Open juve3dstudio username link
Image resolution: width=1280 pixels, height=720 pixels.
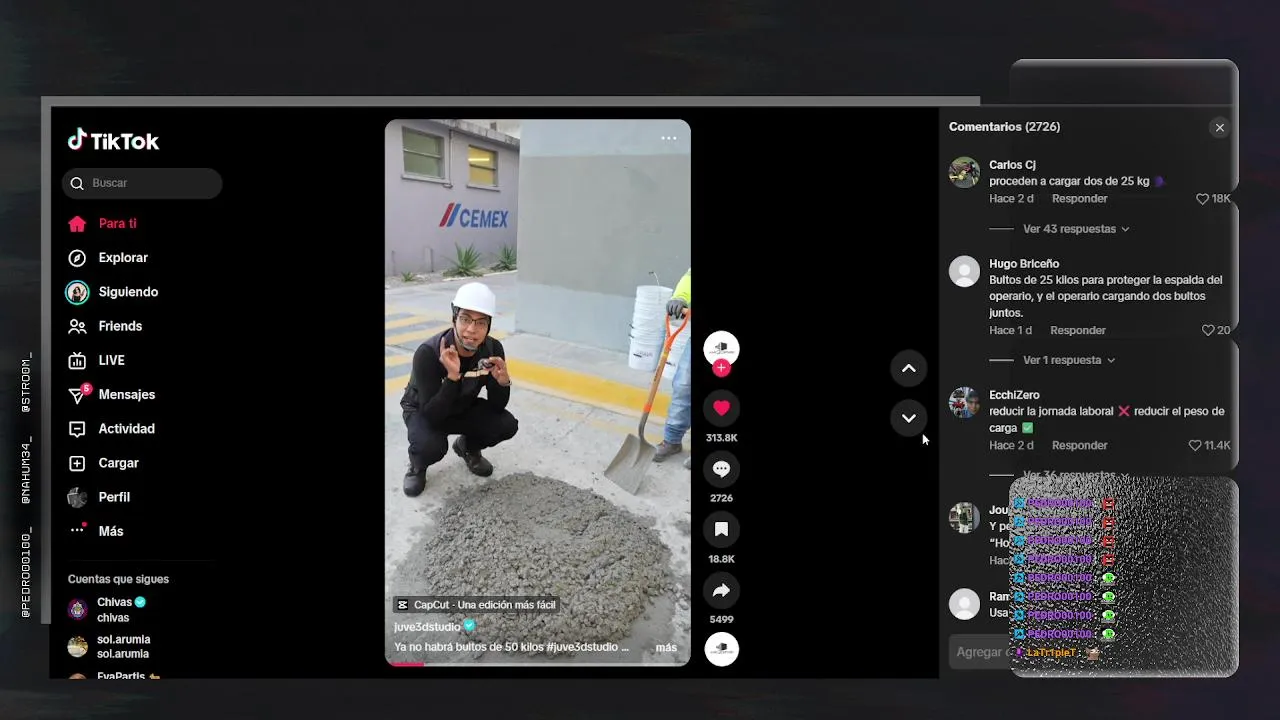(427, 627)
